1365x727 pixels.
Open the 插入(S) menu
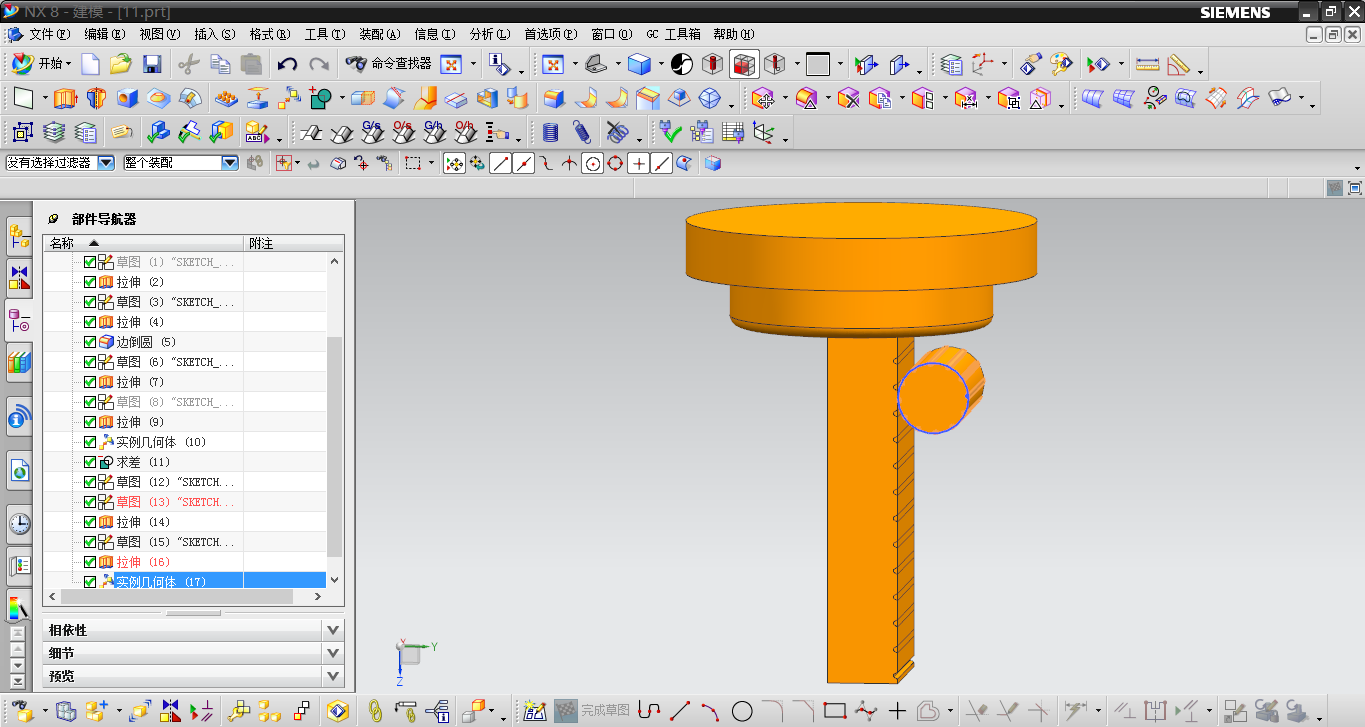[x=214, y=34]
